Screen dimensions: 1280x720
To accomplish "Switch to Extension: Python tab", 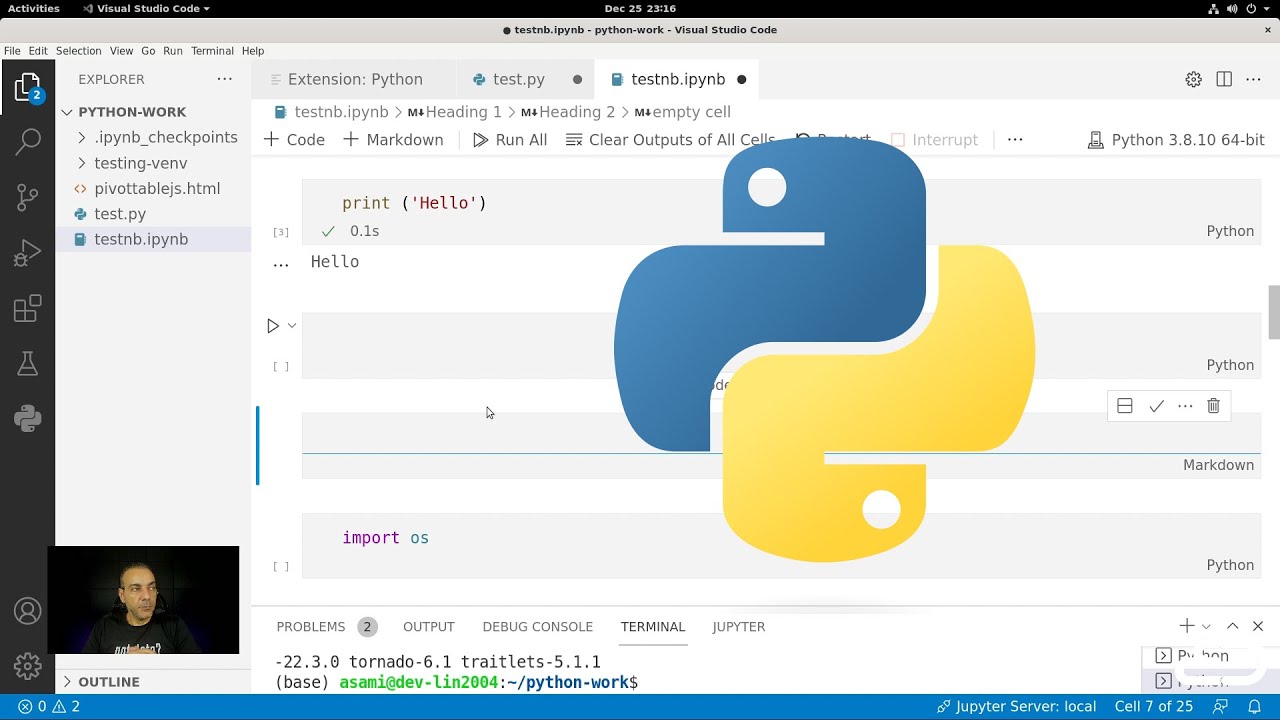I will point(353,79).
